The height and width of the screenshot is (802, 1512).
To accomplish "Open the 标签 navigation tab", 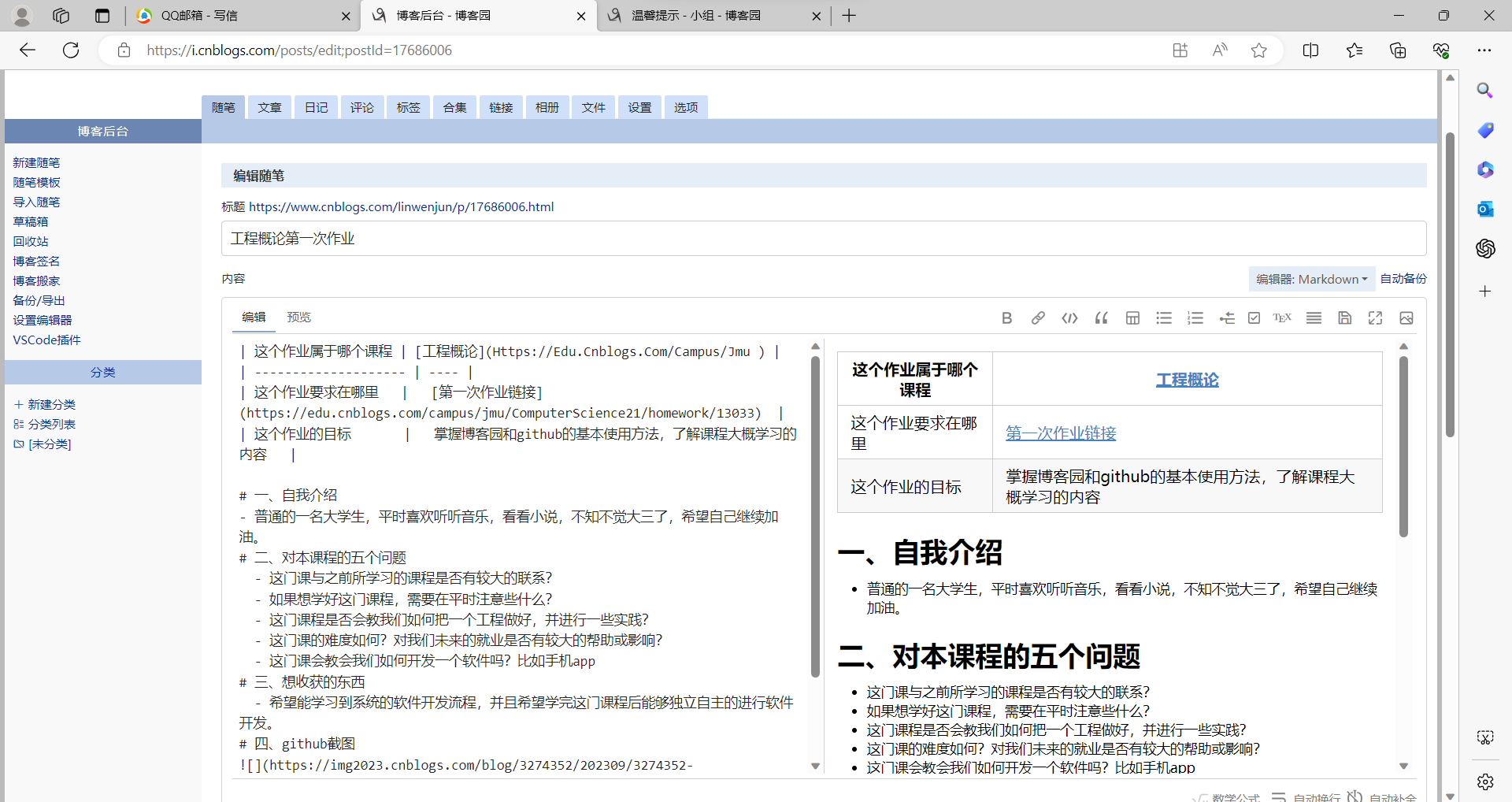I will [408, 107].
